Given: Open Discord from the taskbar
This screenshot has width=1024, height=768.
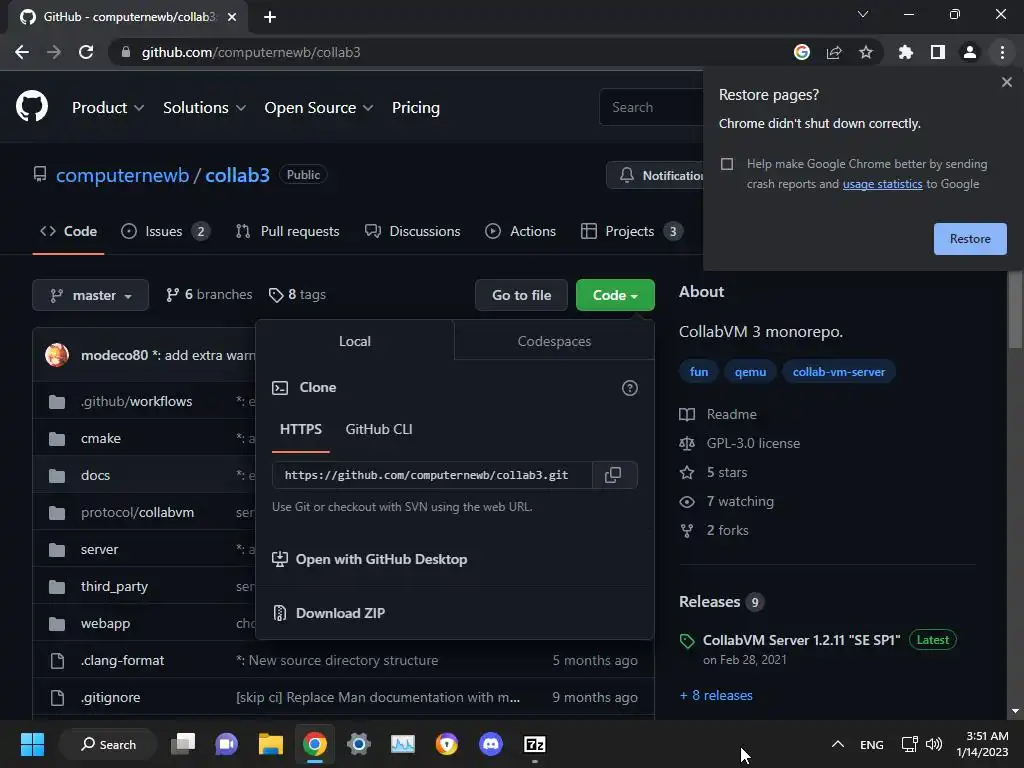Looking at the screenshot, I should [x=490, y=744].
